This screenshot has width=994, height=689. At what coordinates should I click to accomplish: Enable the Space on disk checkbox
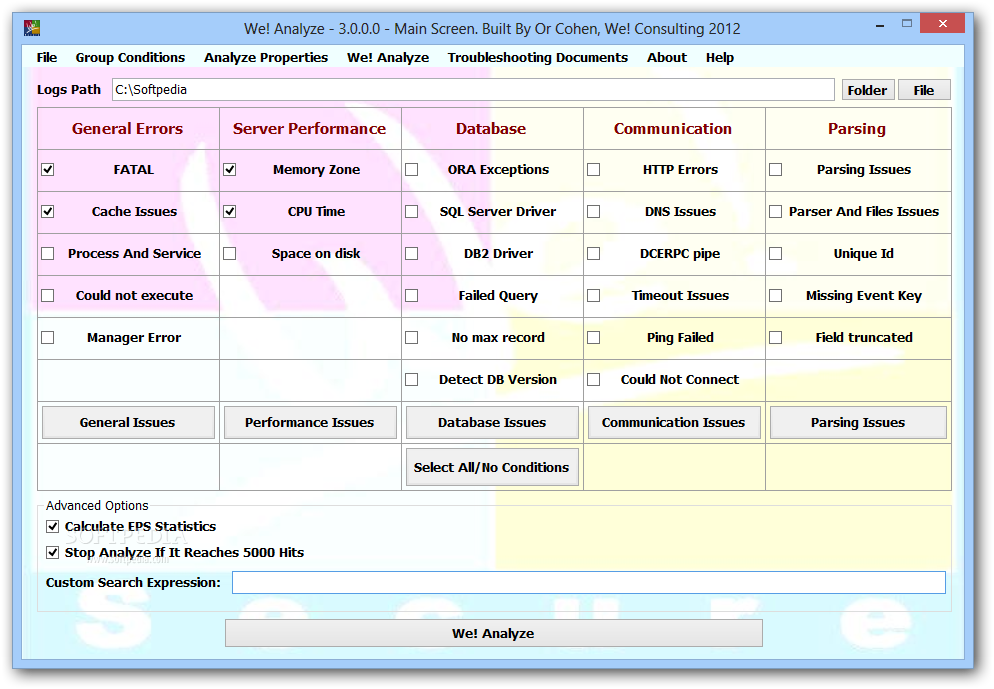(x=230, y=254)
